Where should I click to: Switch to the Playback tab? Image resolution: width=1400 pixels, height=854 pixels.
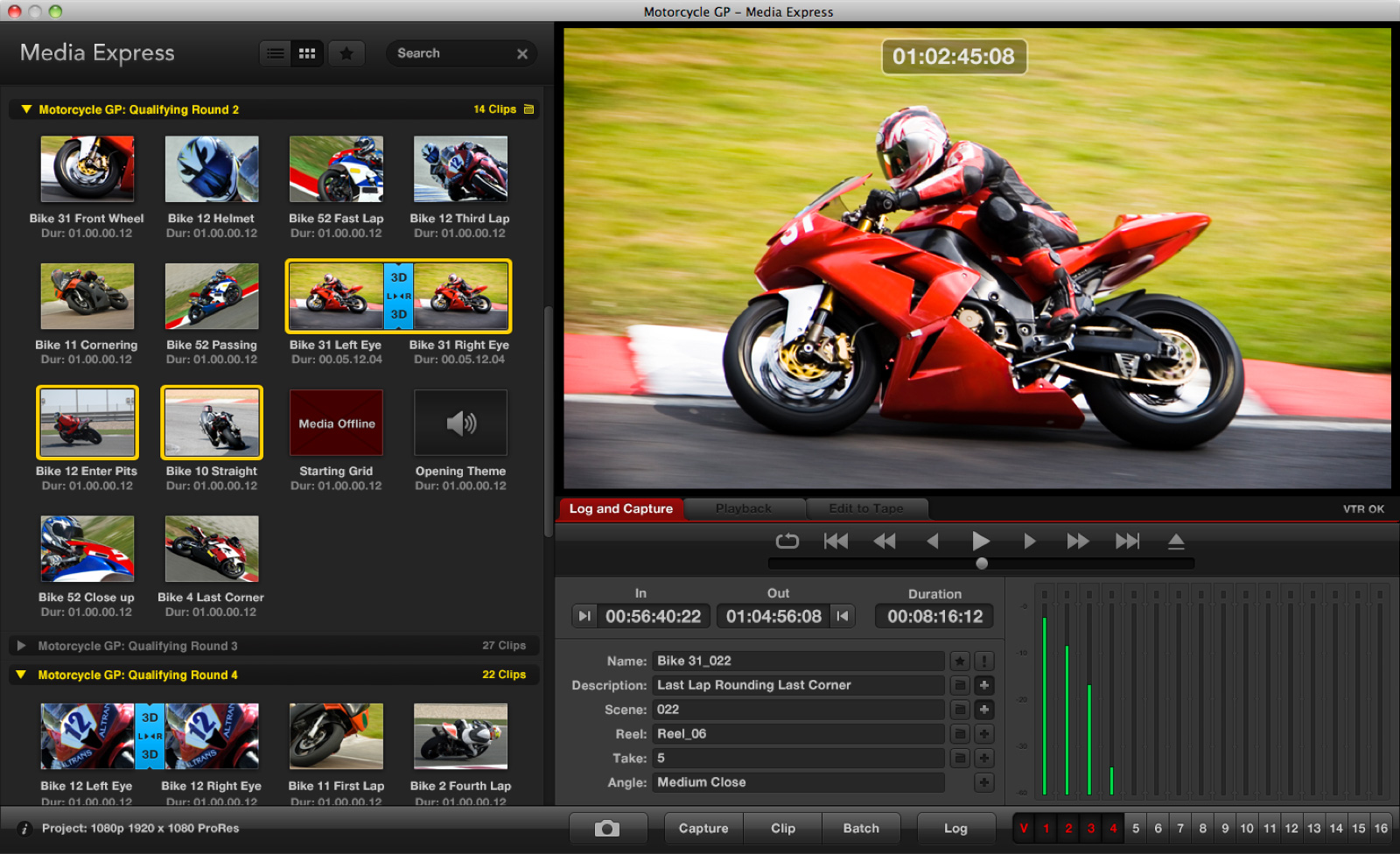(744, 508)
